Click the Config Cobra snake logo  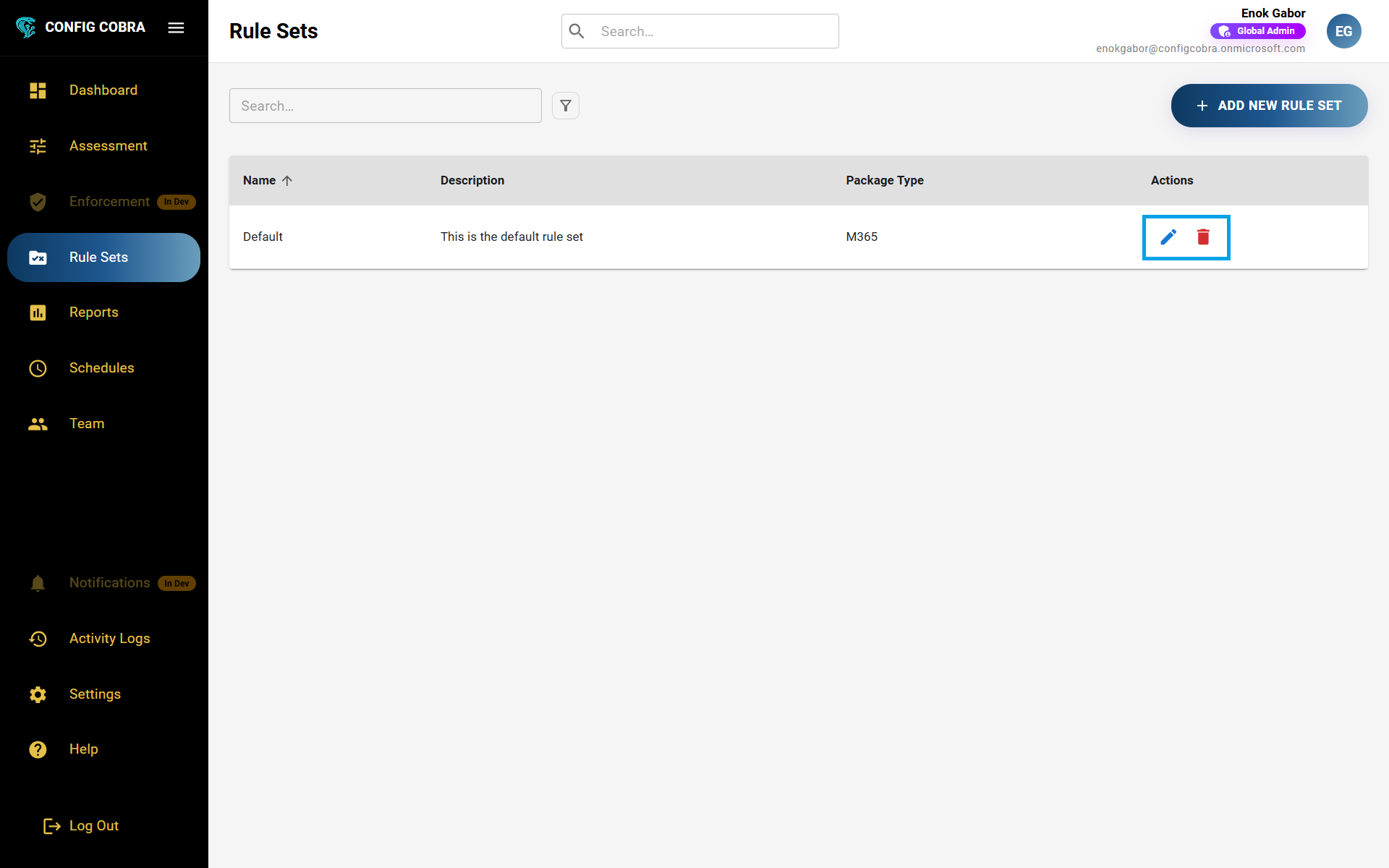pyautogui.click(x=26, y=27)
